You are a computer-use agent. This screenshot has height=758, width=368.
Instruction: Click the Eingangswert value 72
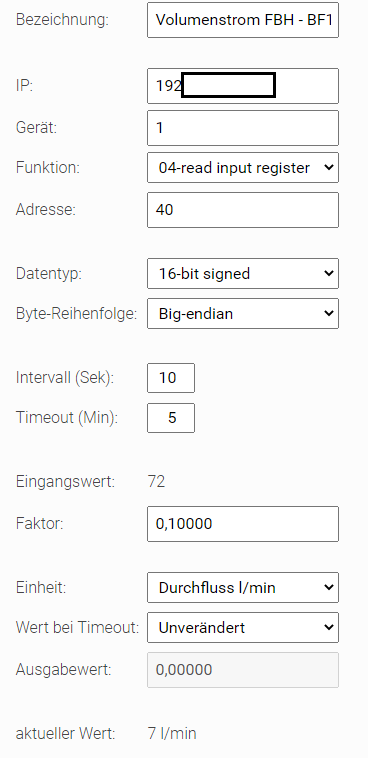click(x=157, y=482)
